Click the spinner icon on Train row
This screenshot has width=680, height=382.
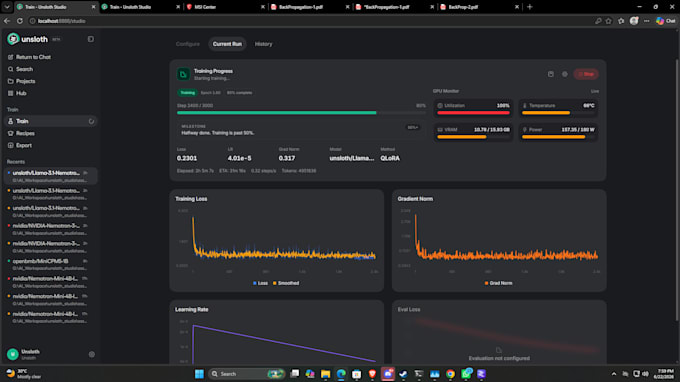tap(91, 121)
